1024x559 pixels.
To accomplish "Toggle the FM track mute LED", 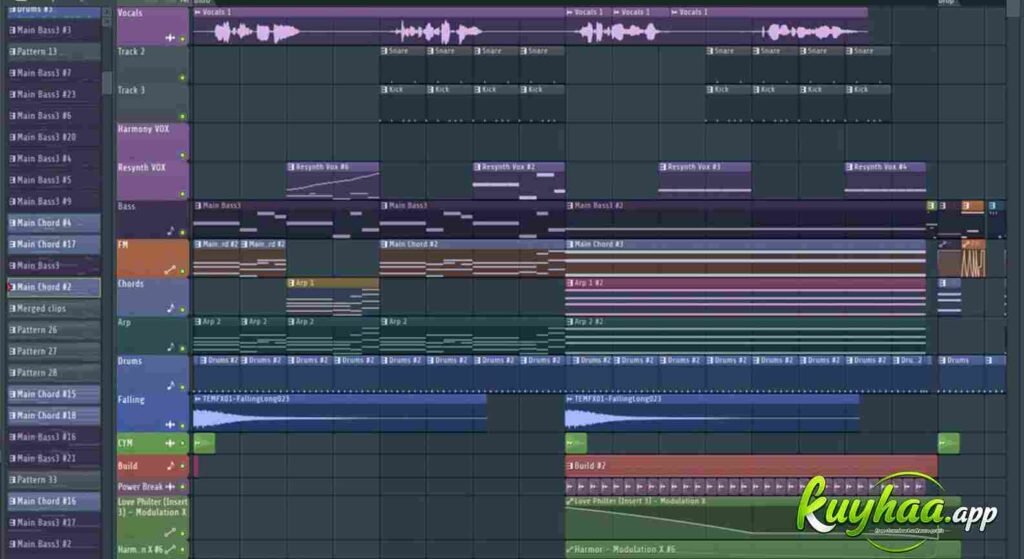I will (x=182, y=271).
